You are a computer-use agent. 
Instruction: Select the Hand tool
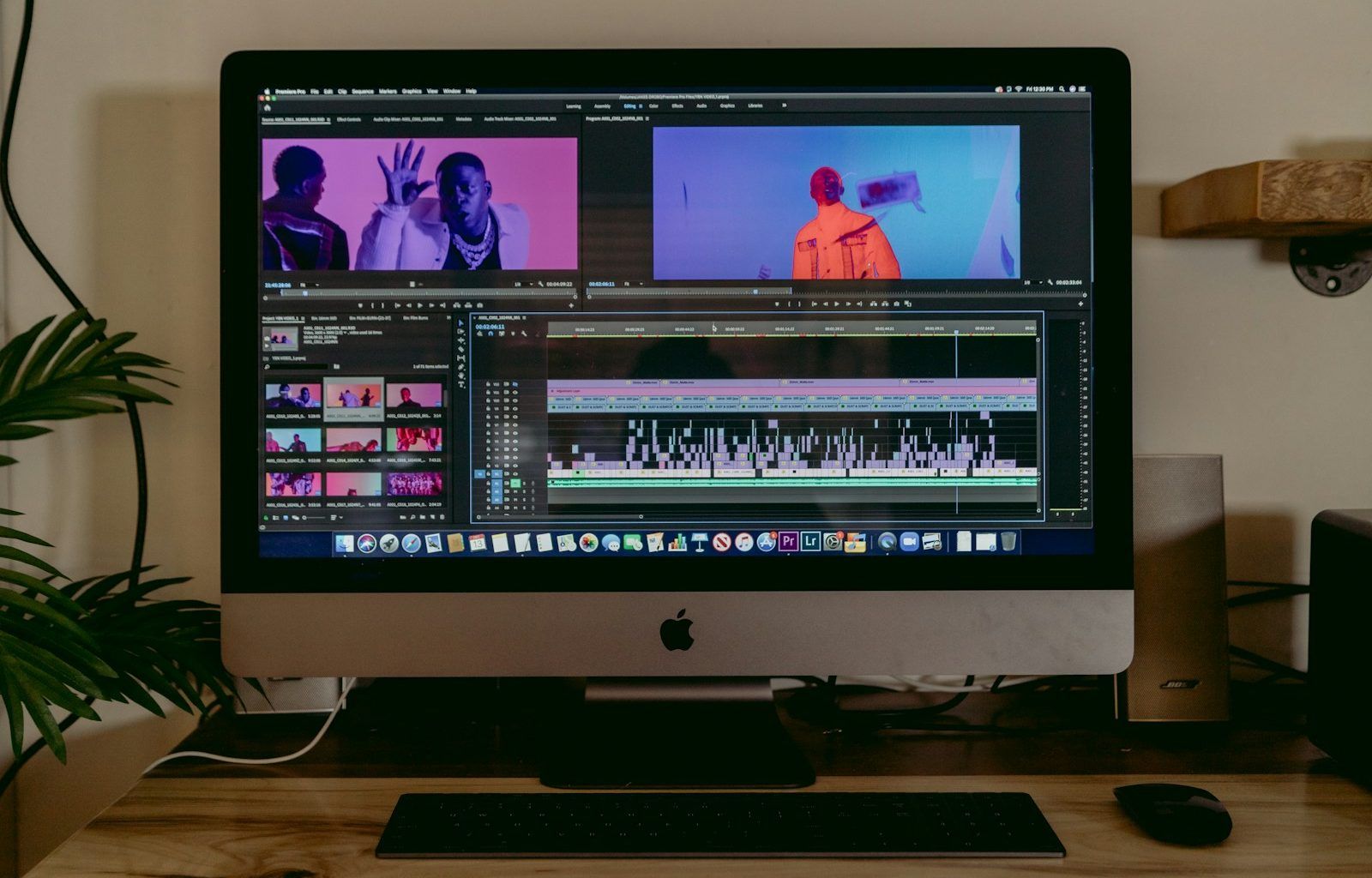coord(460,376)
